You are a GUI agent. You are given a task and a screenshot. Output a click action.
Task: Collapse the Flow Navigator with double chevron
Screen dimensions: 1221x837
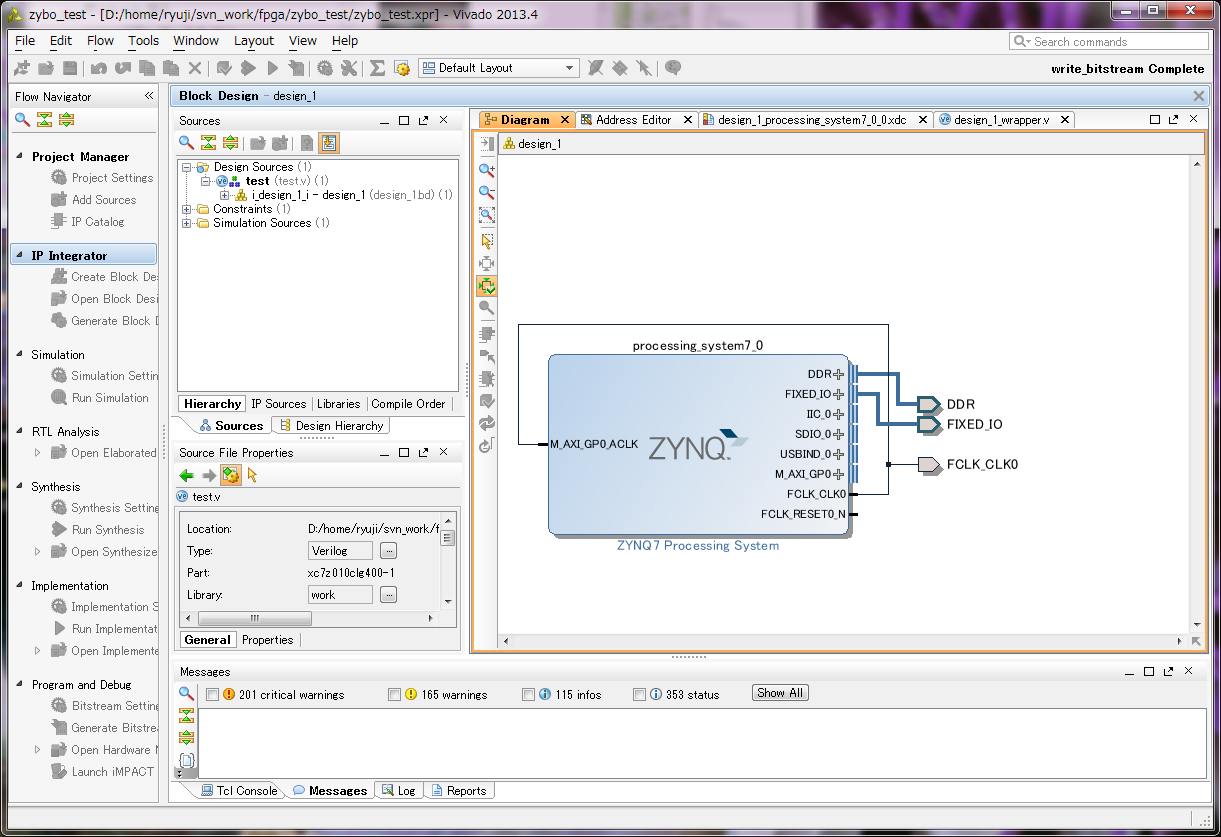click(149, 96)
